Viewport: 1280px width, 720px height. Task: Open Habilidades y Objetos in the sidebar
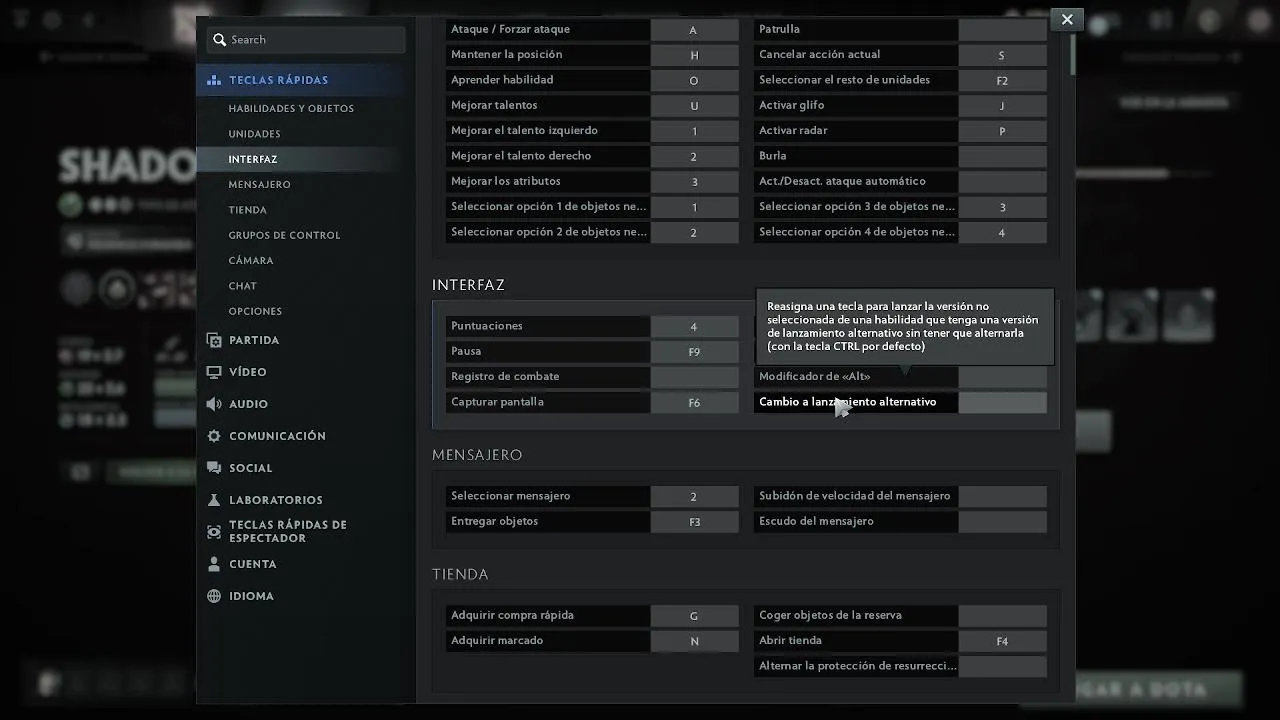pyautogui.click(x=291, y=109)
